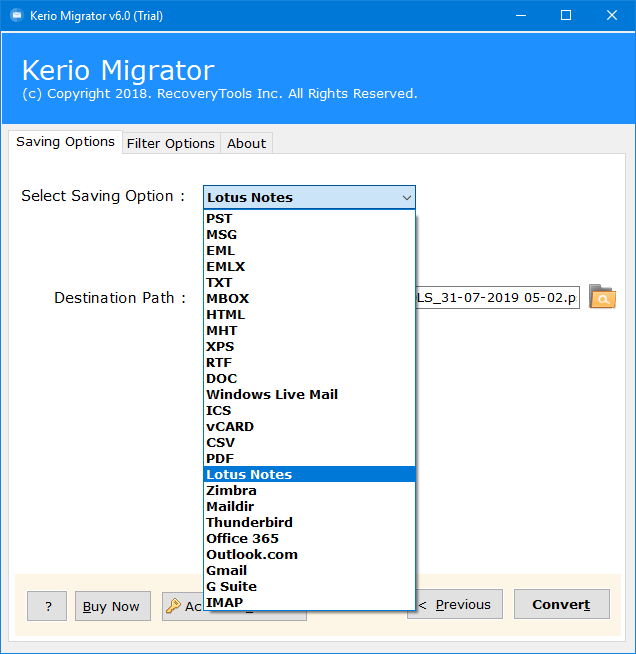This screenshot has width=636, height=654.
Task: Pick vCARD contact format
Action: [309, 426]
